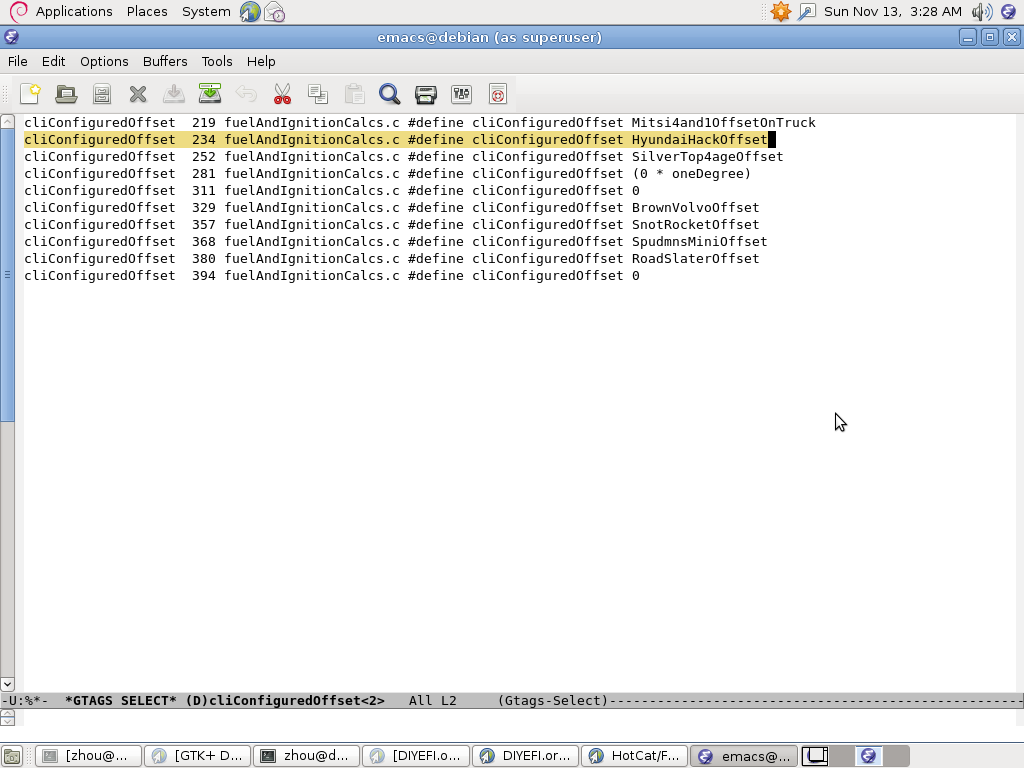Click the Cut scissors icon
This screenshot has height=768, width=1024.
282,94
